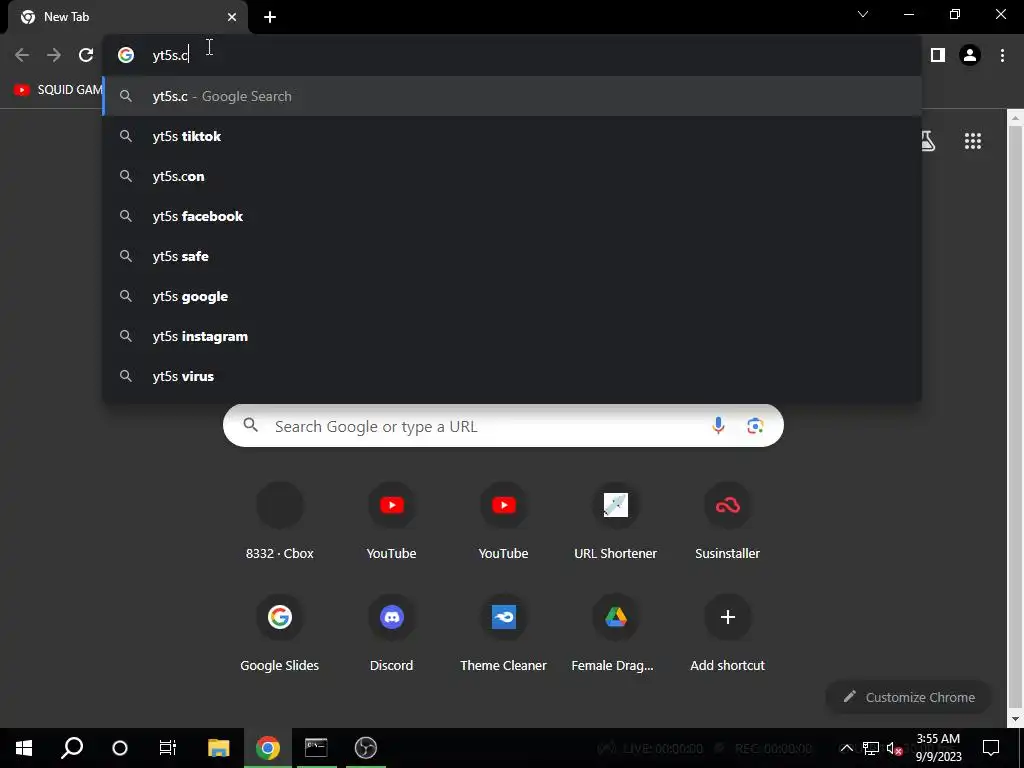1024x768 pixels.
Task: Select suggestion 'yt5s tiktok'
Action: (512, 136)
